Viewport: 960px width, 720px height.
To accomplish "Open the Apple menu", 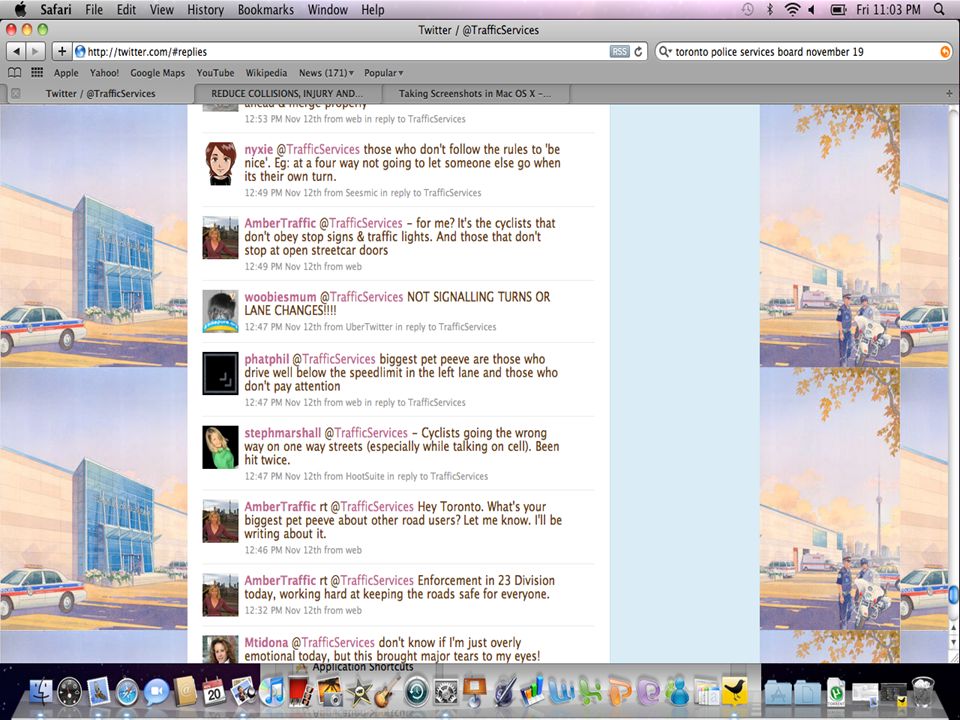I will pos(20,9).
